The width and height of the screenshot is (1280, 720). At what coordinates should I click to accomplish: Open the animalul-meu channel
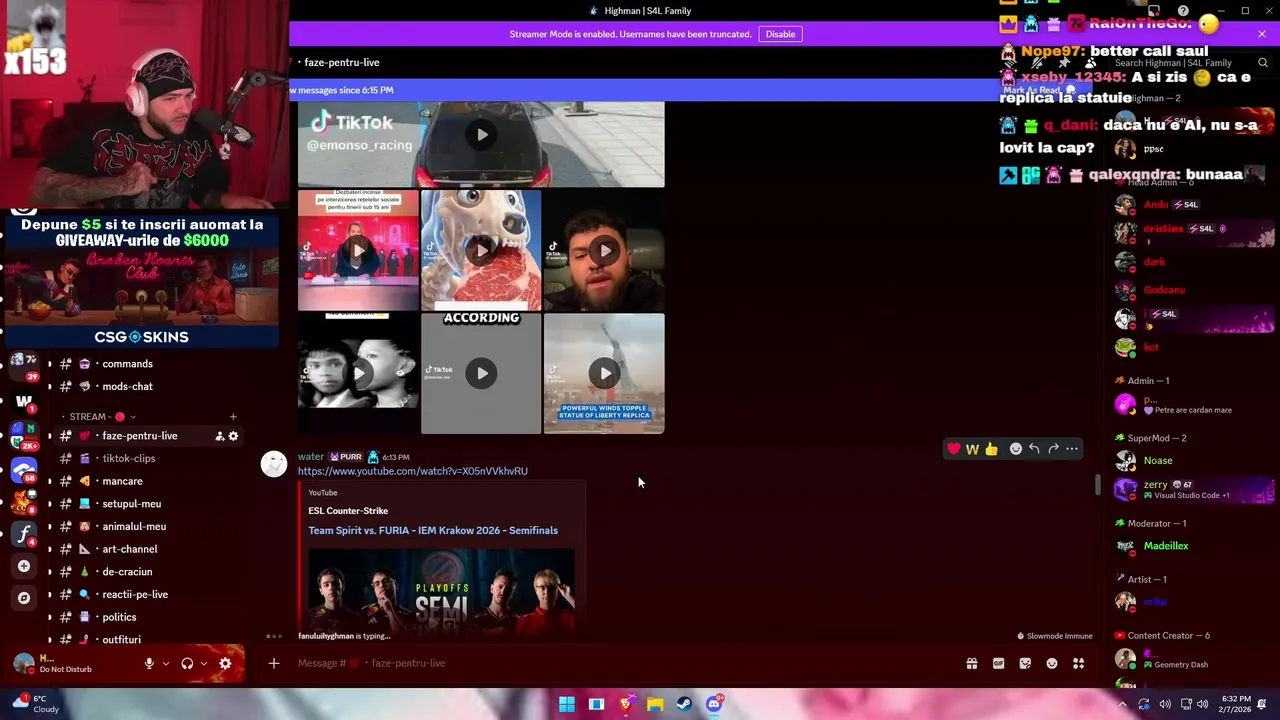pos(134,526)
